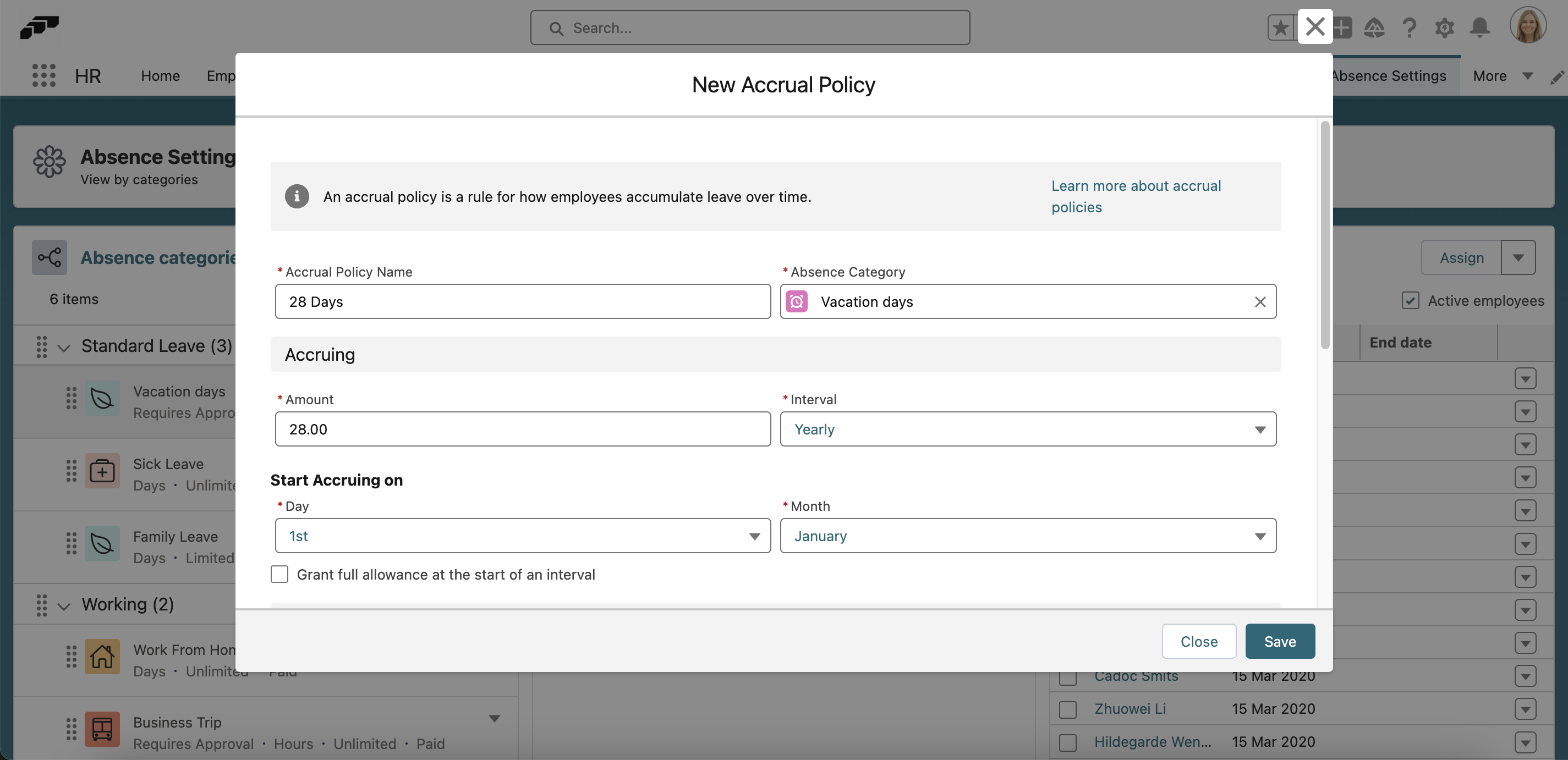Click the help question mark icon

coord(1408,27)
